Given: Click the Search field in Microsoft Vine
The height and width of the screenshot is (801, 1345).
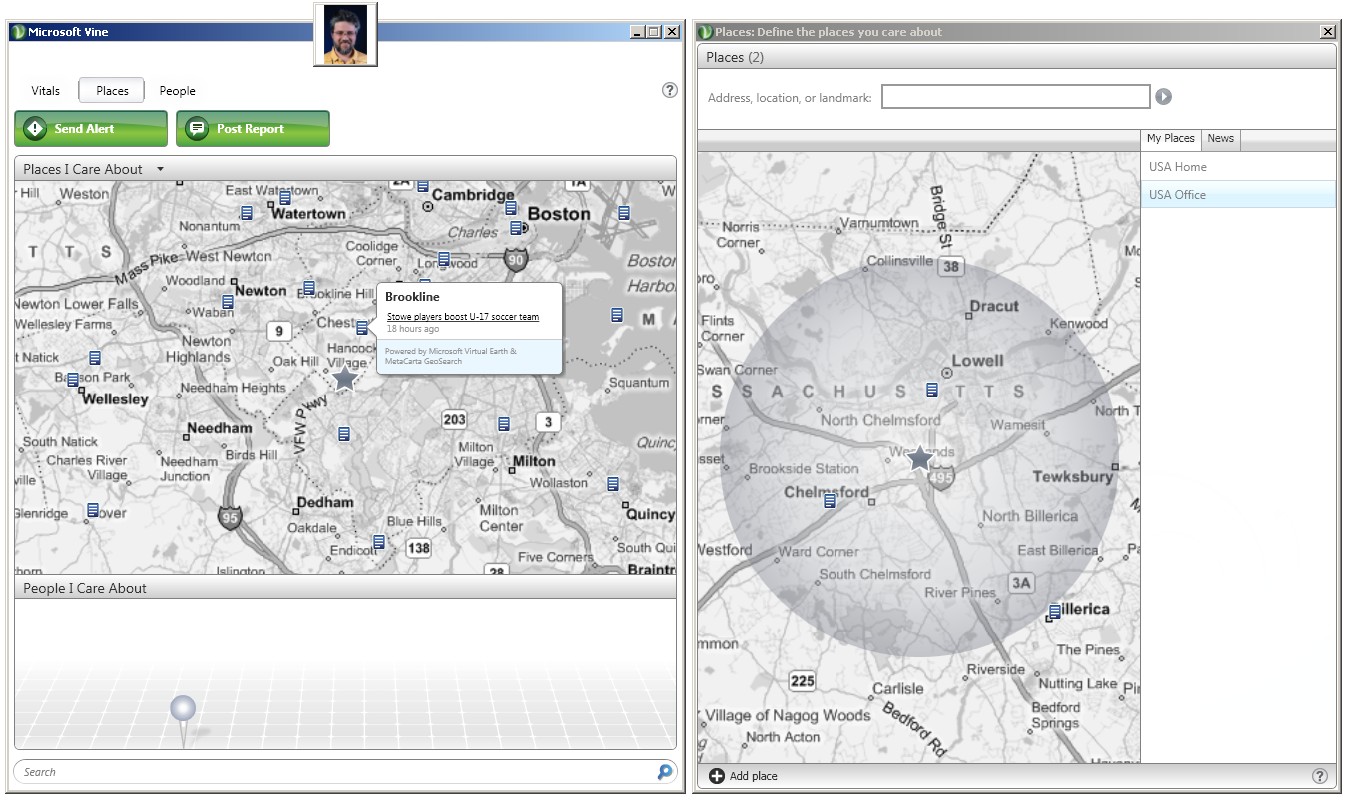Looking at the screenshot, I should tap(335, 772).
